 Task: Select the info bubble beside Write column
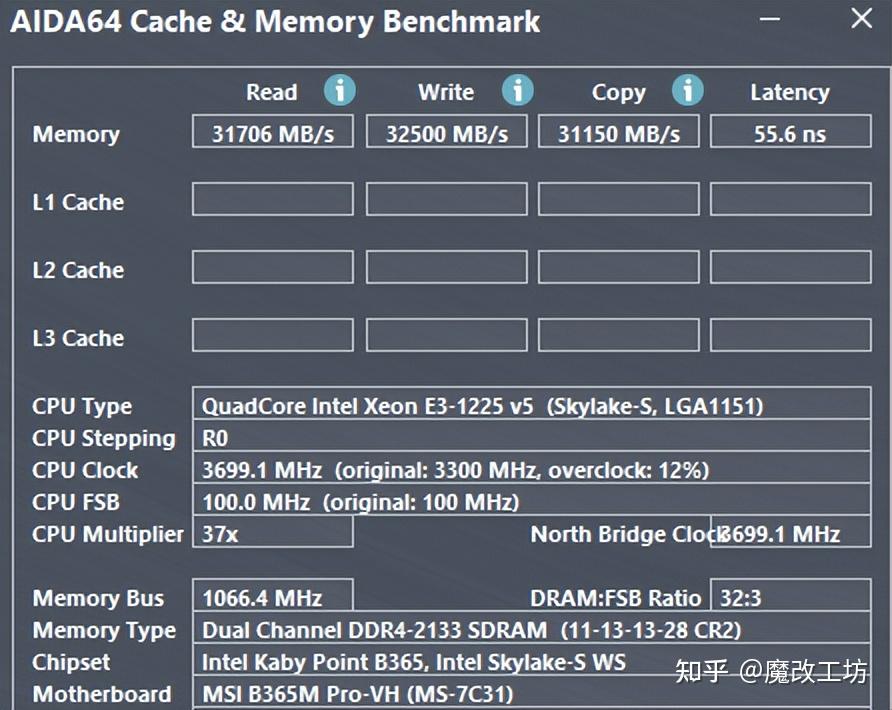tap(518, 91)
